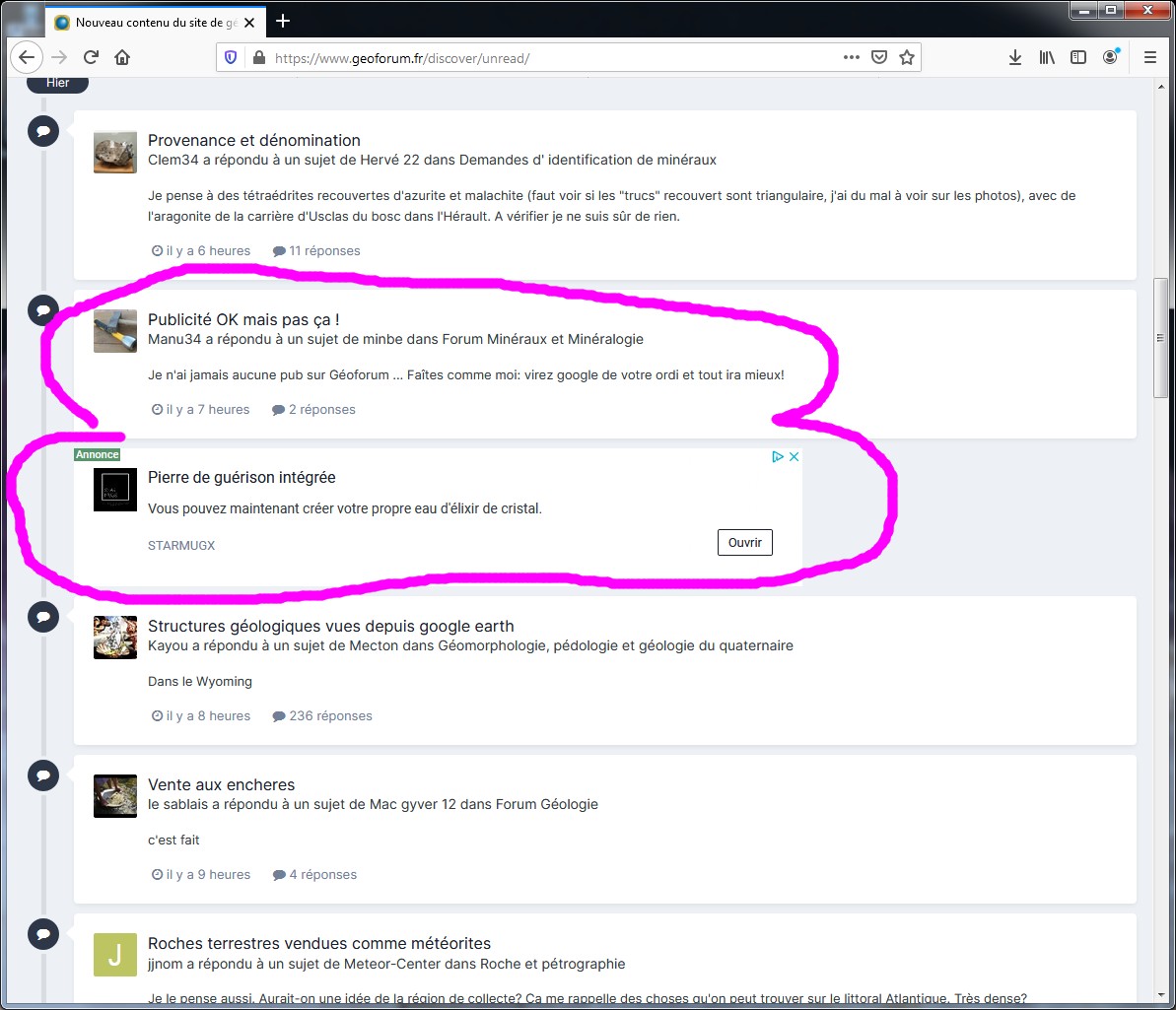Open the Pierre de guérison intégrée ad title
The image size is (1176, 1010).
(242, 478)
